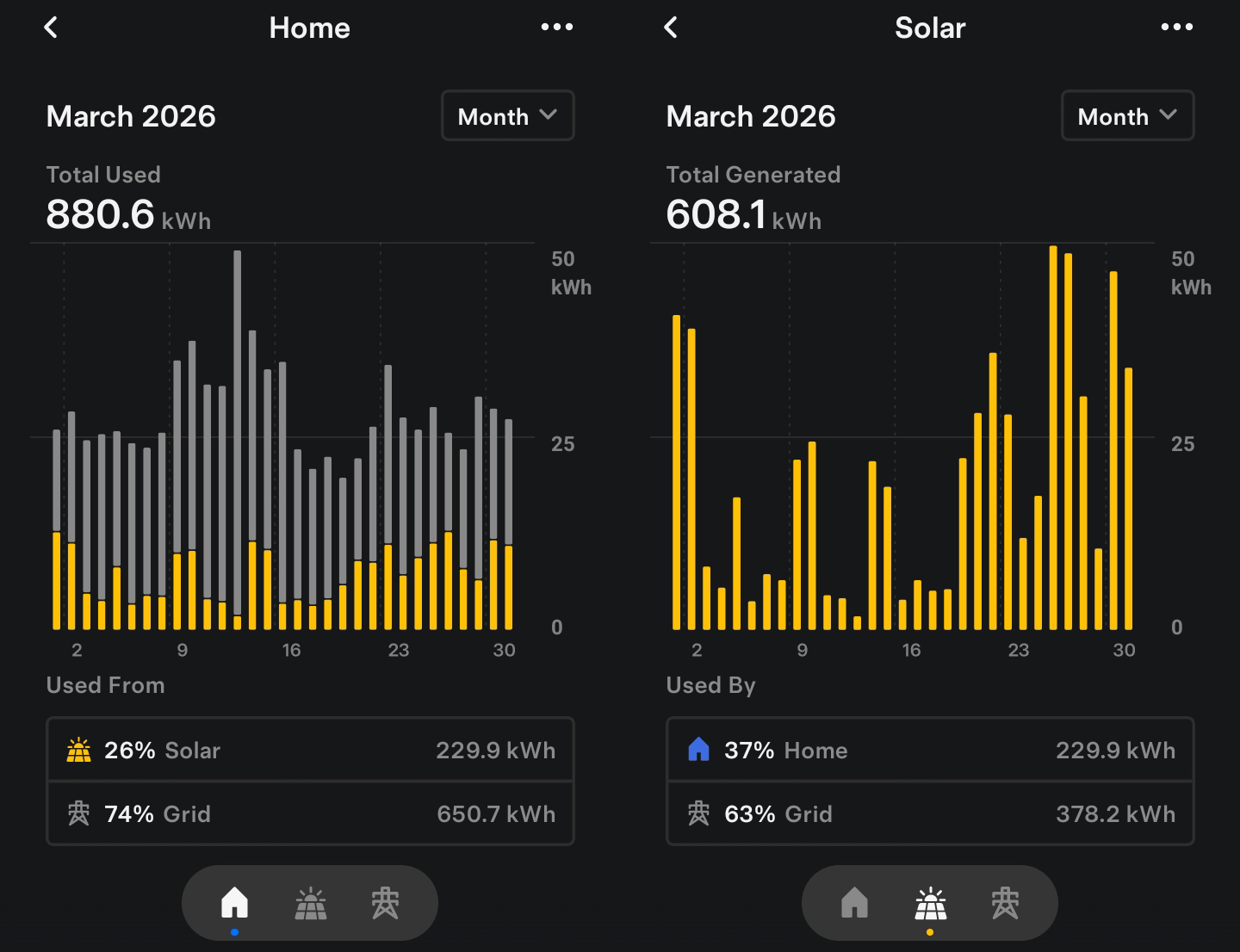This screenshot has height=952, width=1240.
Task: Go back from the Solar screen
Action: (671, 28)
